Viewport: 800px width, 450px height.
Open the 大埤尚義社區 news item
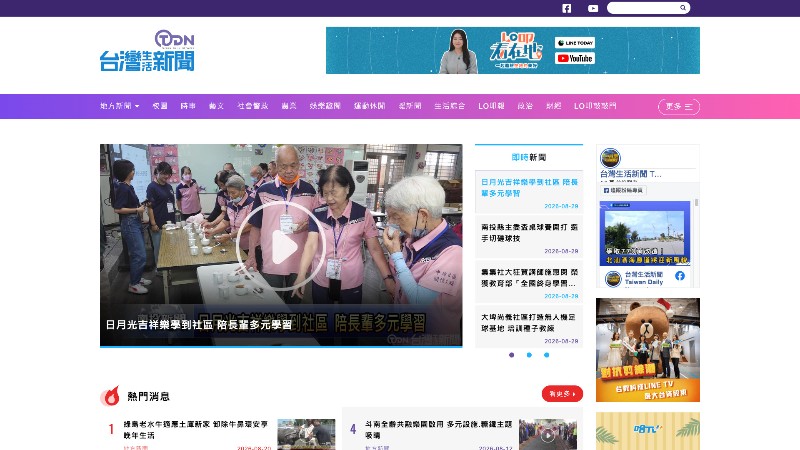tap(529, 322)
